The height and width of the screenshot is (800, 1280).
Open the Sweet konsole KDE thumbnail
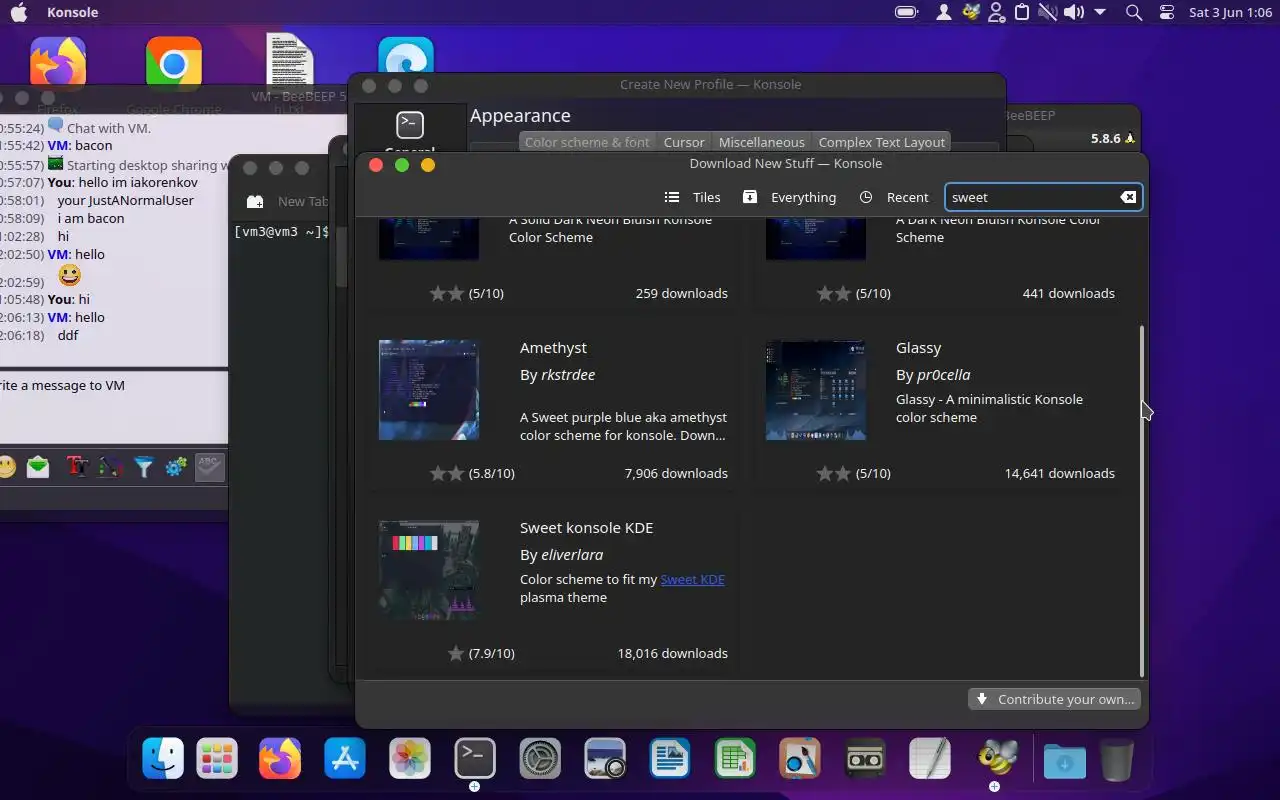[x=429, y=570]
